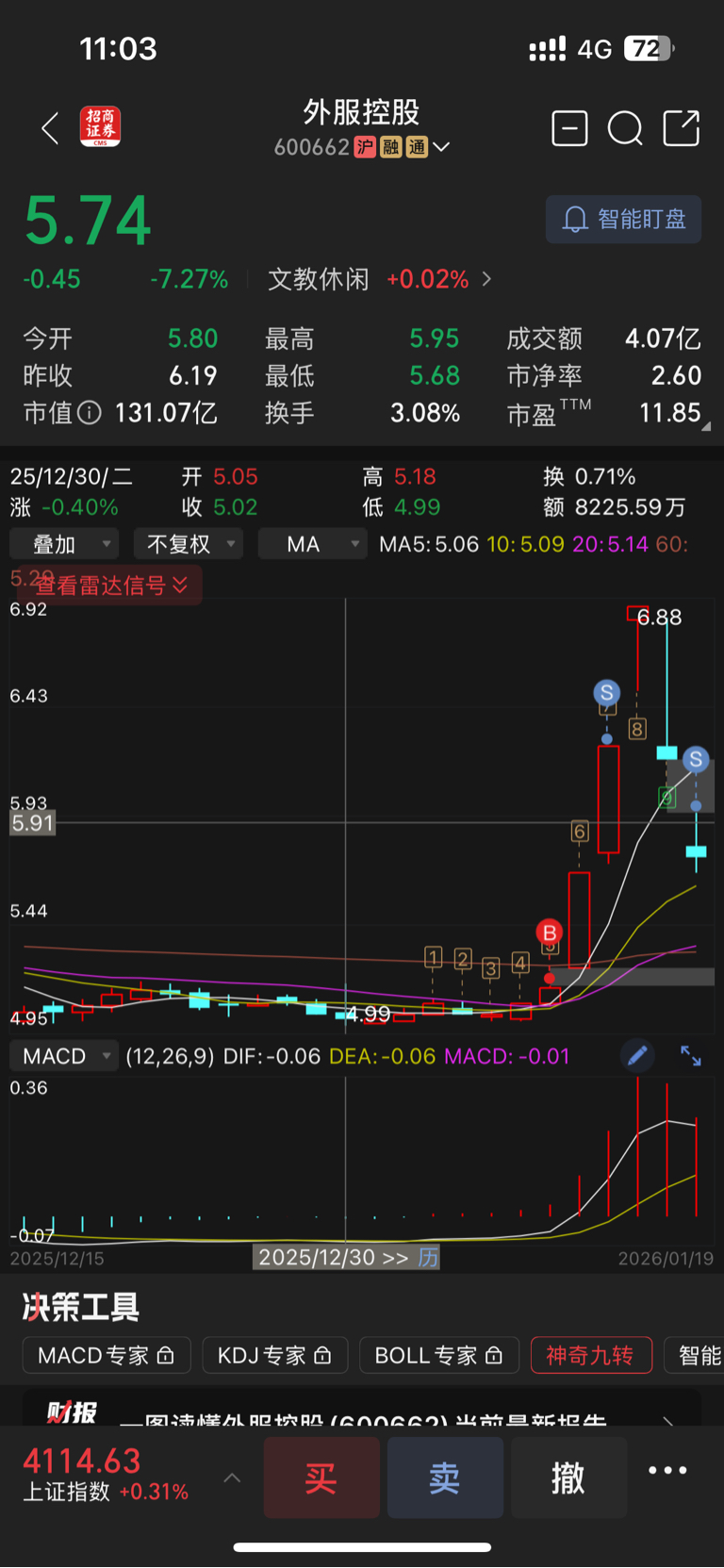Tap the 4.99 low price label
The height and width of the screenshot is (1568, 724).
click(x=368, y=1015)
